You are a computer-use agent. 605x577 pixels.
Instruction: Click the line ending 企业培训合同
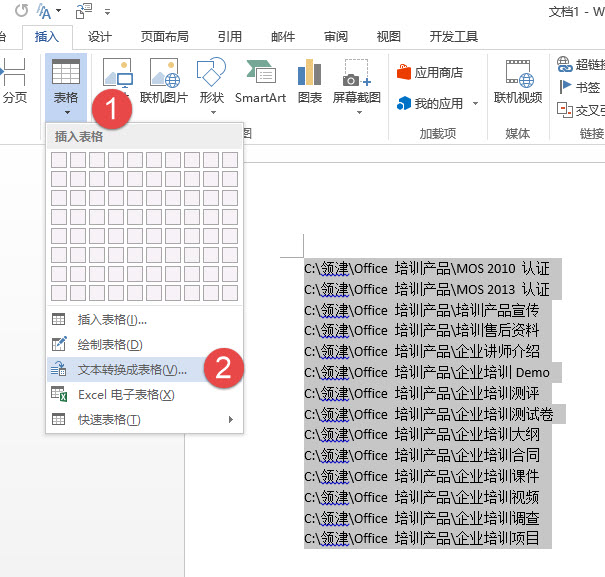point(422,455)
